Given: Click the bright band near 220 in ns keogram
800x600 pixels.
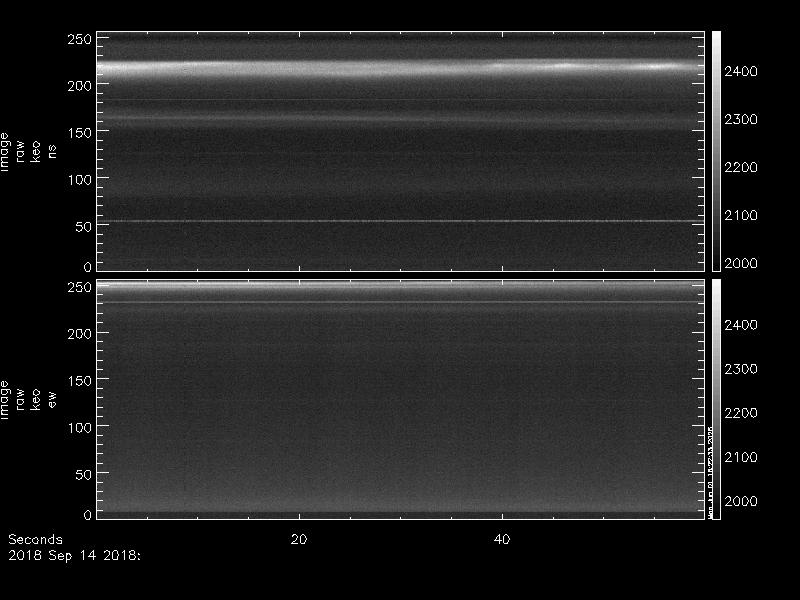Looking at the screenshot, I should (x=401, y=68).
